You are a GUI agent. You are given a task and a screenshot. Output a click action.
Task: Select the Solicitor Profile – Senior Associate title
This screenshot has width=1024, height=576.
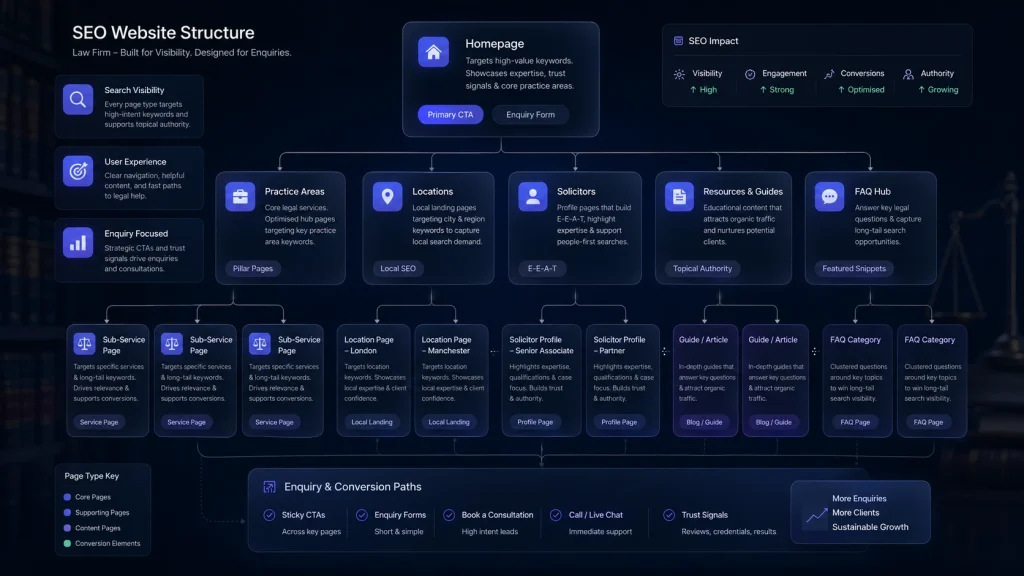click(541, 345)
